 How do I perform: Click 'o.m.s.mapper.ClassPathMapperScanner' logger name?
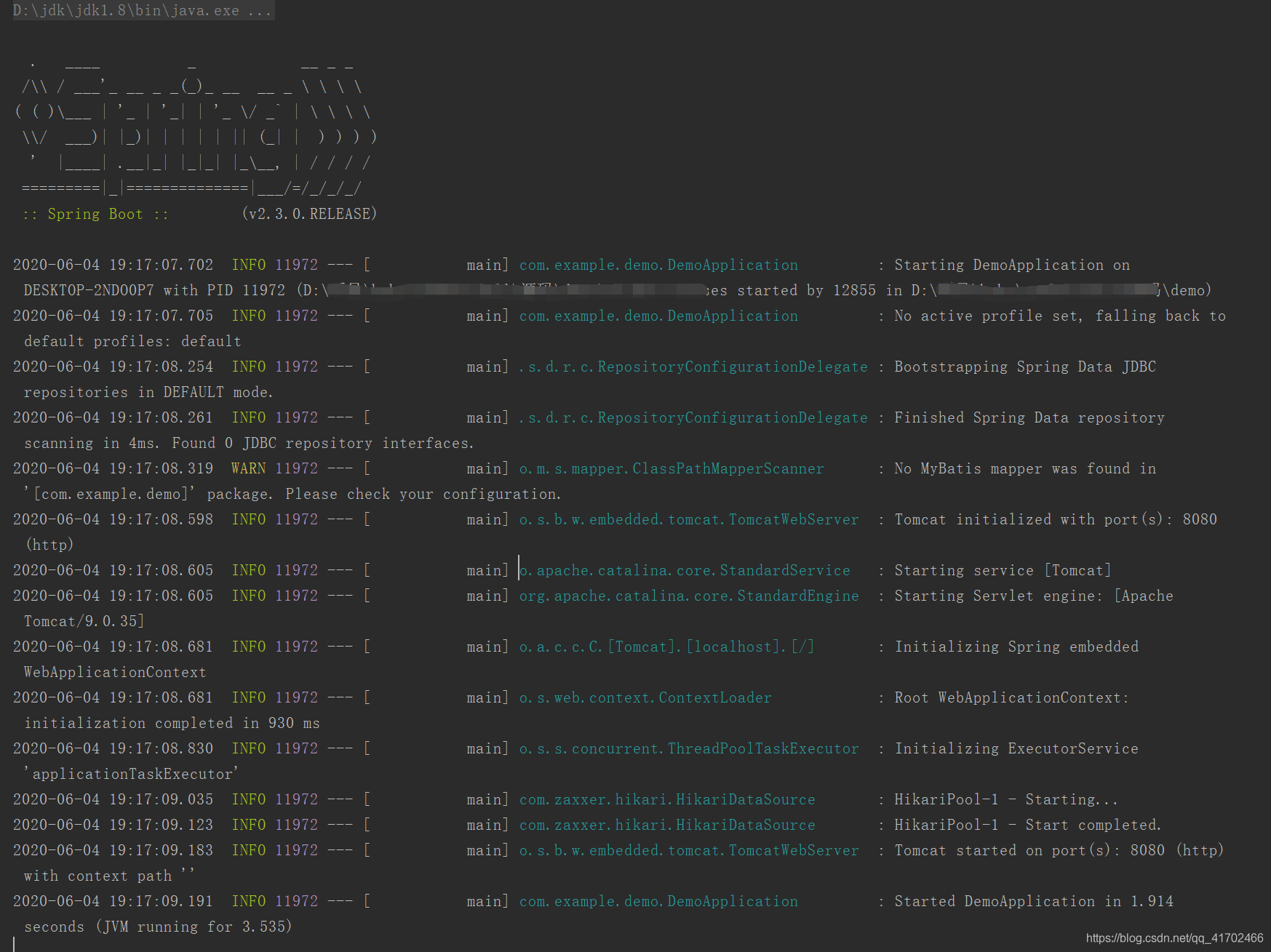pos(672,468)
